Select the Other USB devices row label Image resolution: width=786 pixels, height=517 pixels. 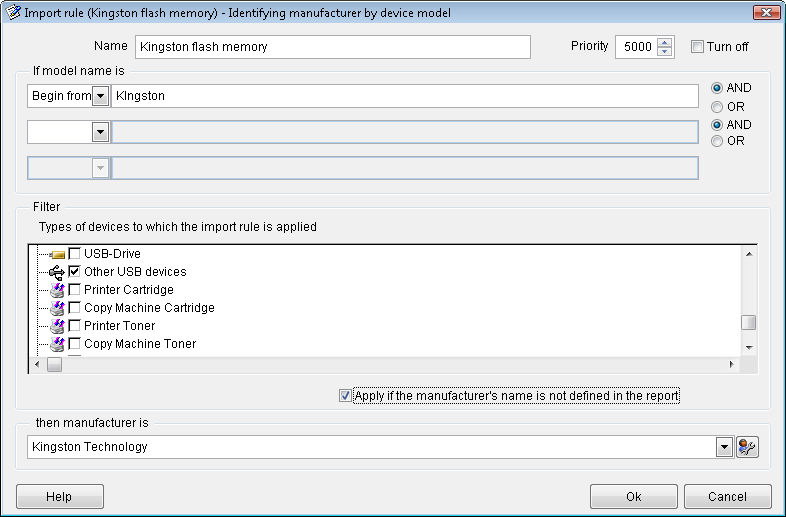coord(135,272)
